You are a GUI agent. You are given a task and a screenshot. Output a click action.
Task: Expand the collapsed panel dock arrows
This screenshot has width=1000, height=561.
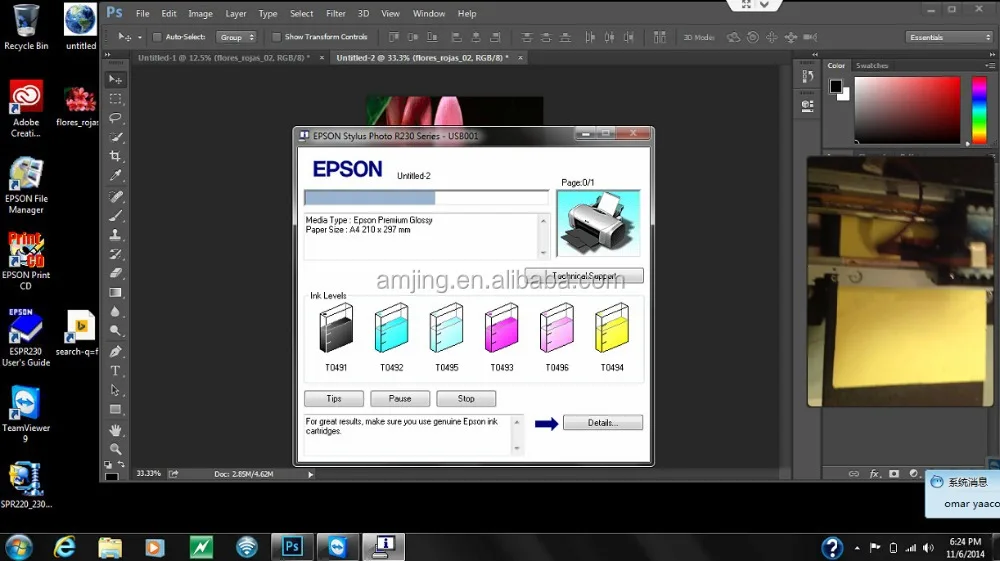(814, 55)
